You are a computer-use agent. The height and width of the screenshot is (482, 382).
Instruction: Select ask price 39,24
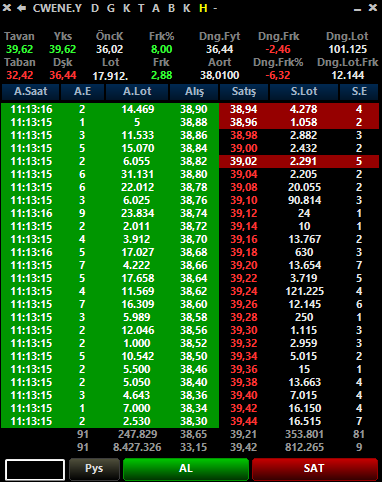click(x=244, y=291)
